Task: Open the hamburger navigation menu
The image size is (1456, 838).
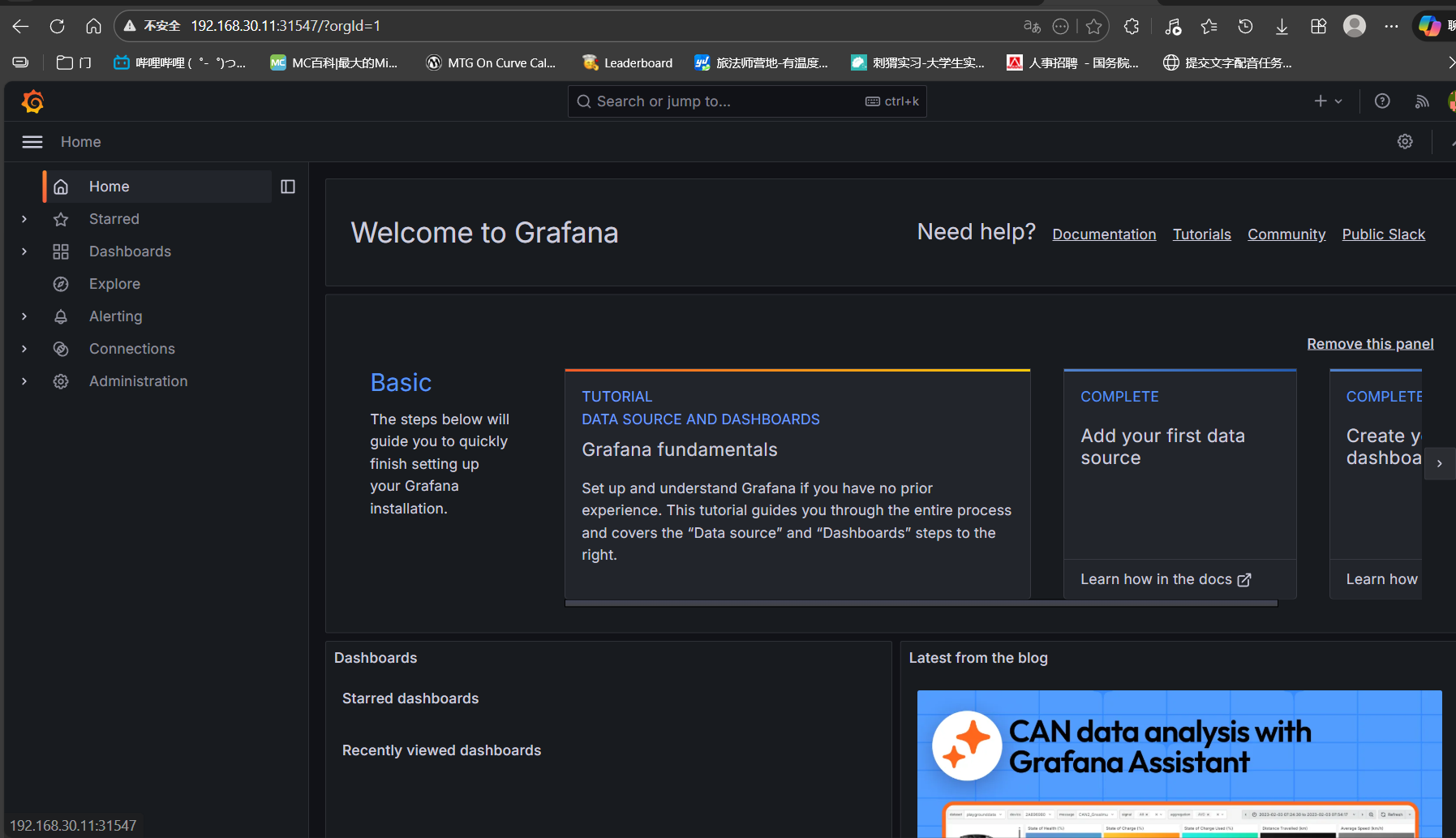Action: click(x=32, y=142)
